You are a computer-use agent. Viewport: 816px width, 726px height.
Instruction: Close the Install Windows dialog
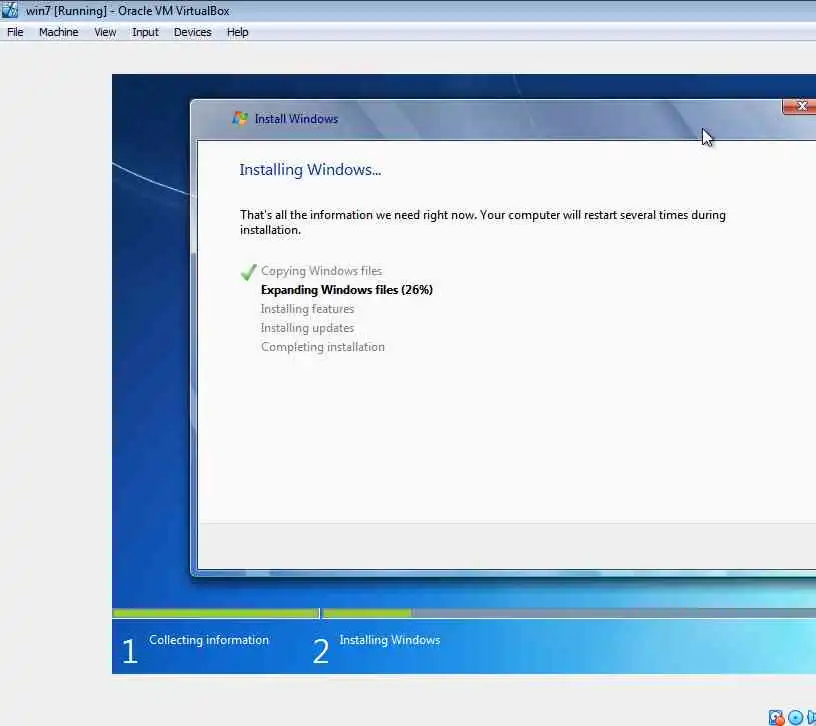[800, 106]
